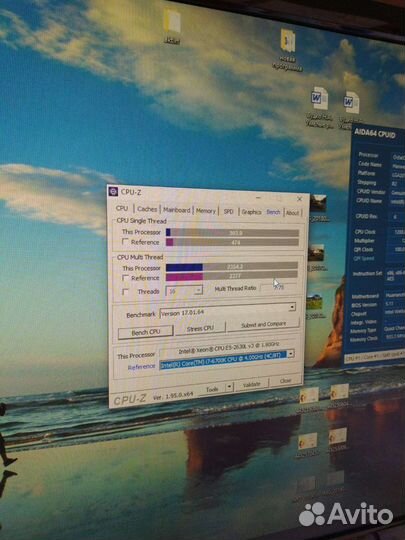The width and height of the screenshot is (405, 540).
Task: Click the Validate button
Action: 251,384
